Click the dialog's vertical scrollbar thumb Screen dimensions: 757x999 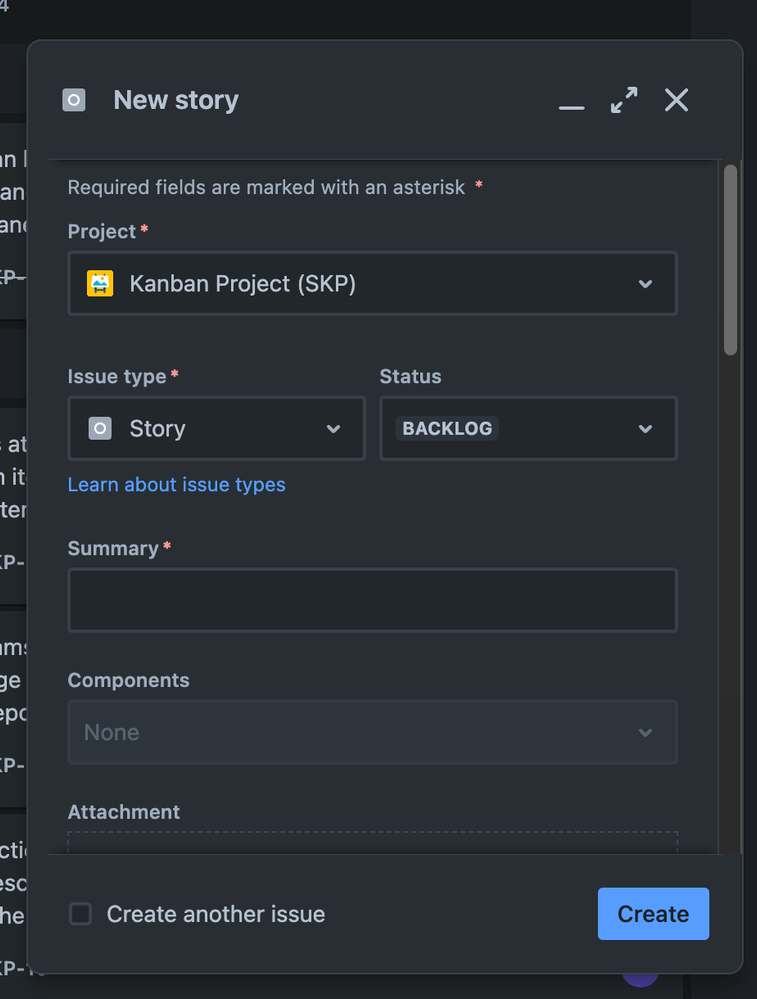pyautogui.click(x=730, y=260)
